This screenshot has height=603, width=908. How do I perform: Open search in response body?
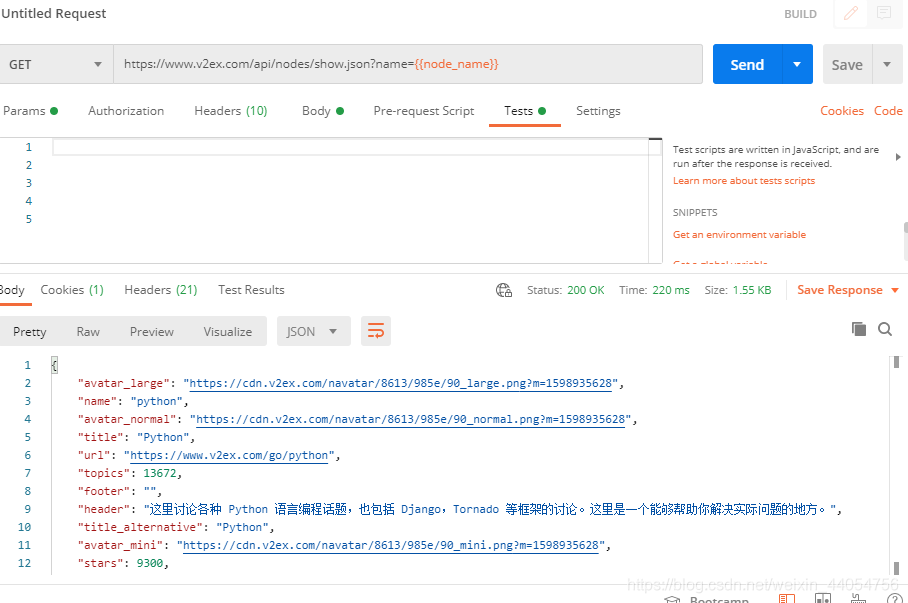pos(885,329)
